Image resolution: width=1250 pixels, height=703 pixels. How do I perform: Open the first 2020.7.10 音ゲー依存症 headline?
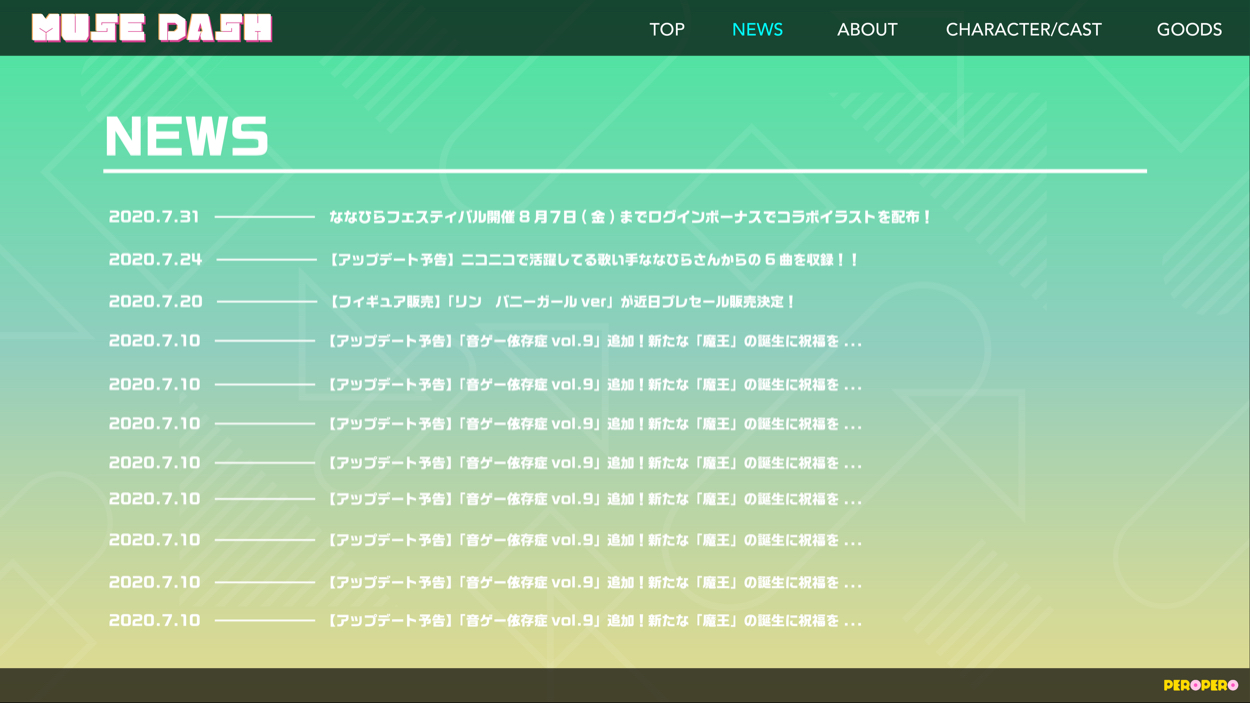click(x=595, y=342)
